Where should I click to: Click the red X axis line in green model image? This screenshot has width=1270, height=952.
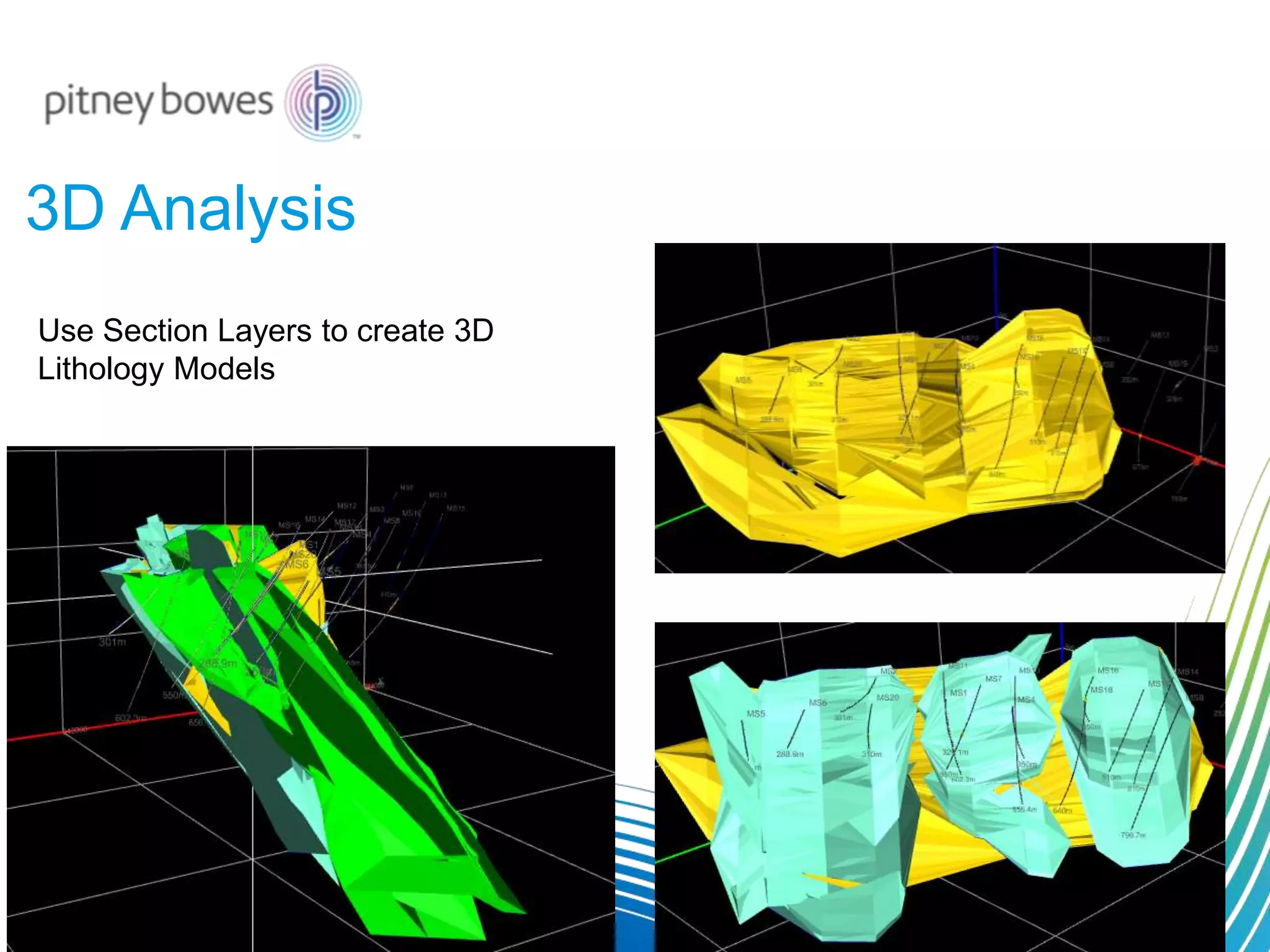(x=102, y=726)
